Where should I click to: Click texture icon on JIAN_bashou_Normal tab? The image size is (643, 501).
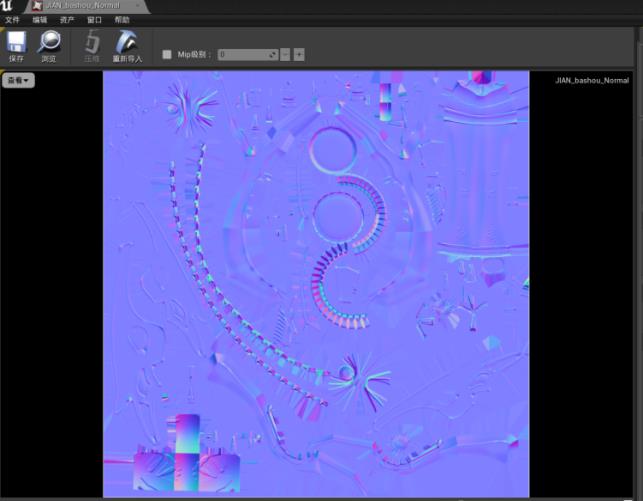(x=37, y=6)
